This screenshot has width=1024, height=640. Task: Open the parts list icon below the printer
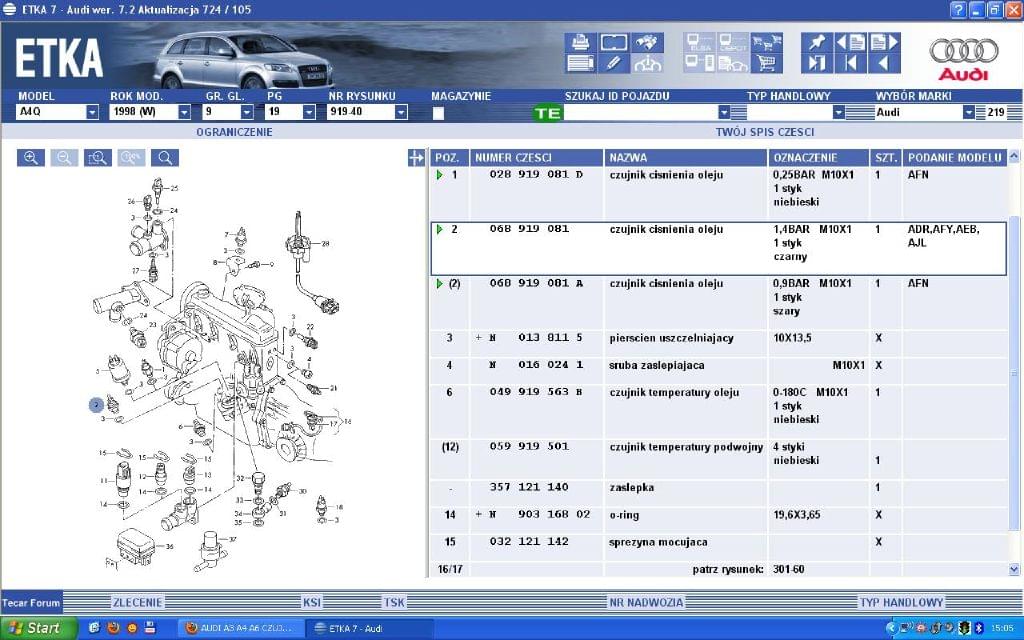580,63
